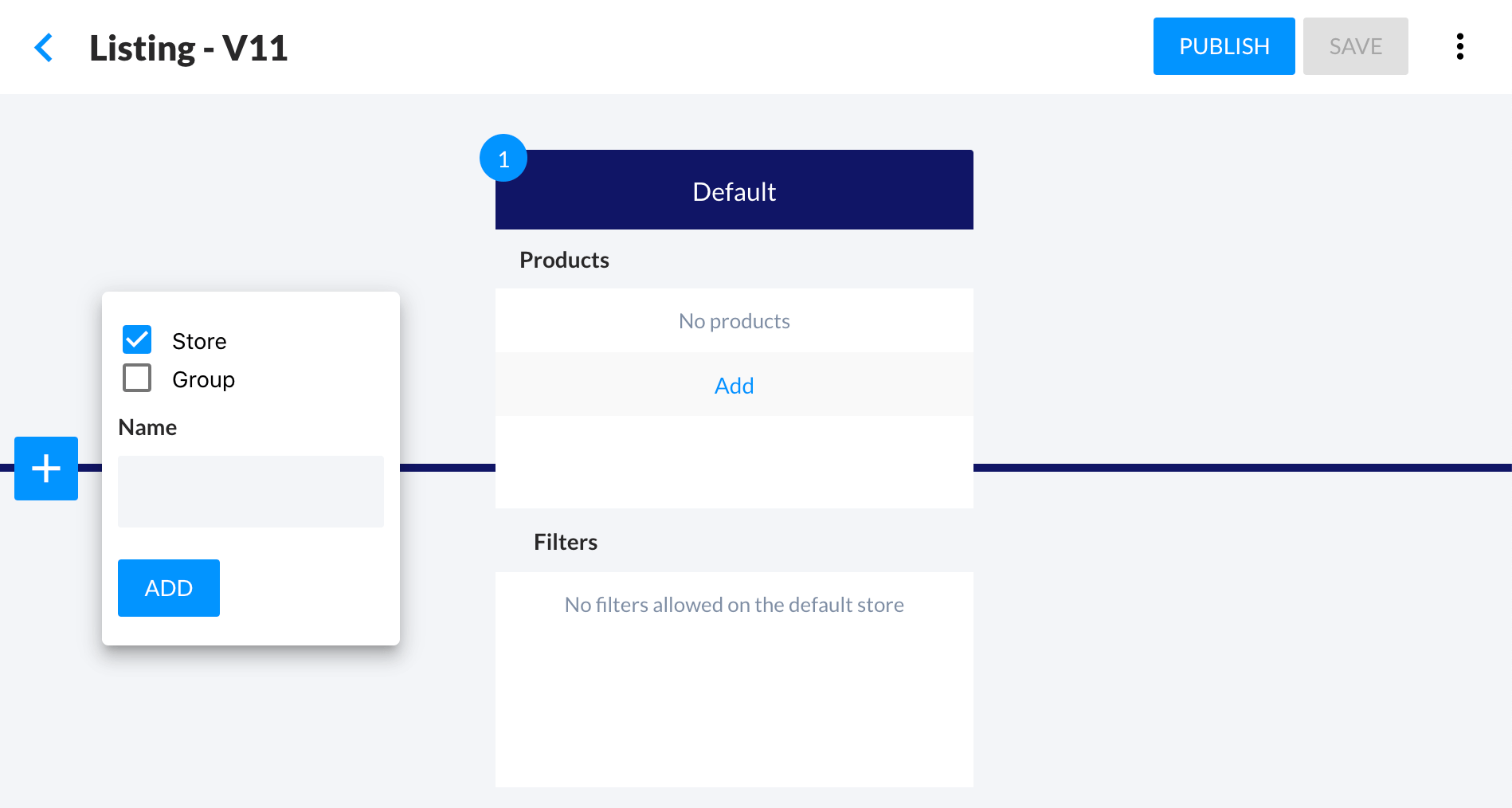Enable the Group checkbox
This screenshot has height=808, width=1512.
click(x=137, y=379)
